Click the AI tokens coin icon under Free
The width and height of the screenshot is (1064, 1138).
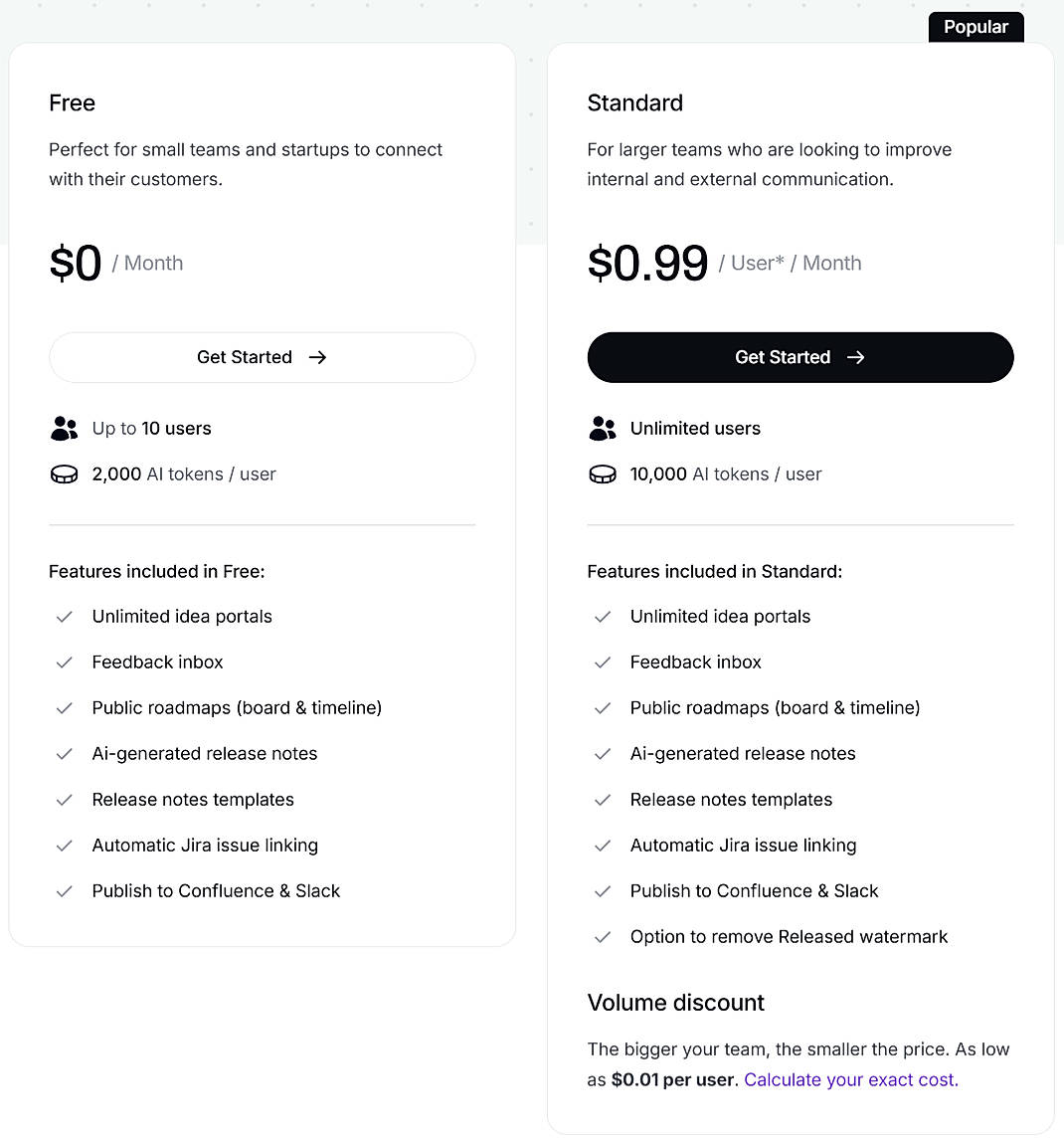coord(65,474)
